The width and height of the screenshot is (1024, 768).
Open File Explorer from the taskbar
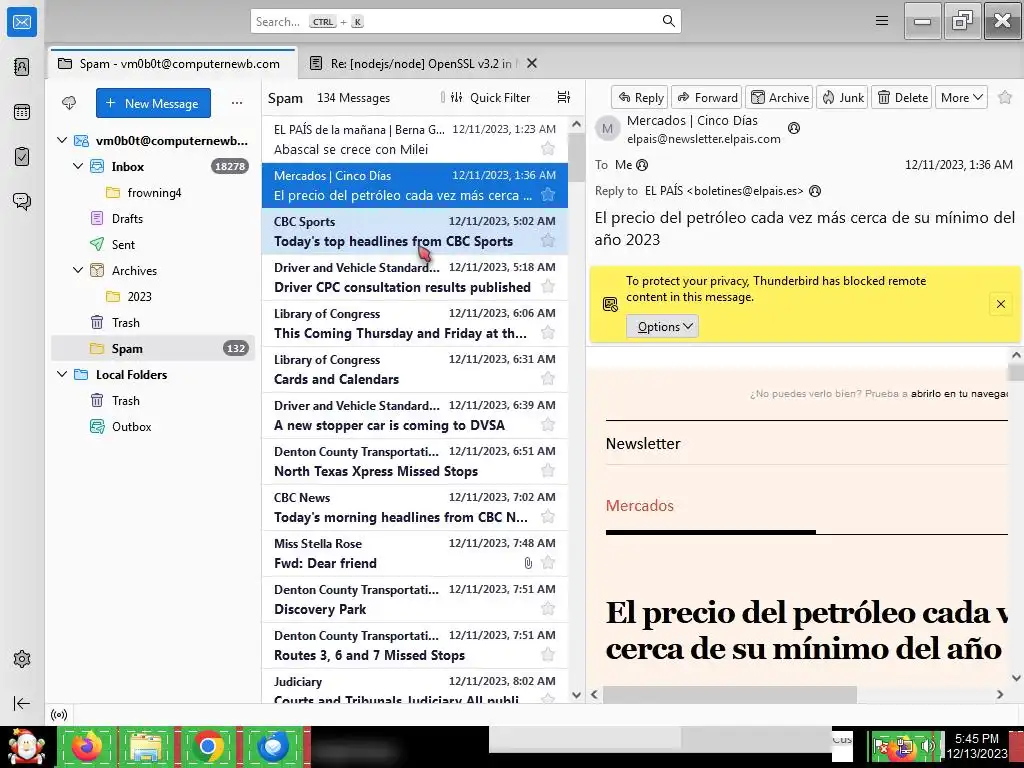pos(146,746)
